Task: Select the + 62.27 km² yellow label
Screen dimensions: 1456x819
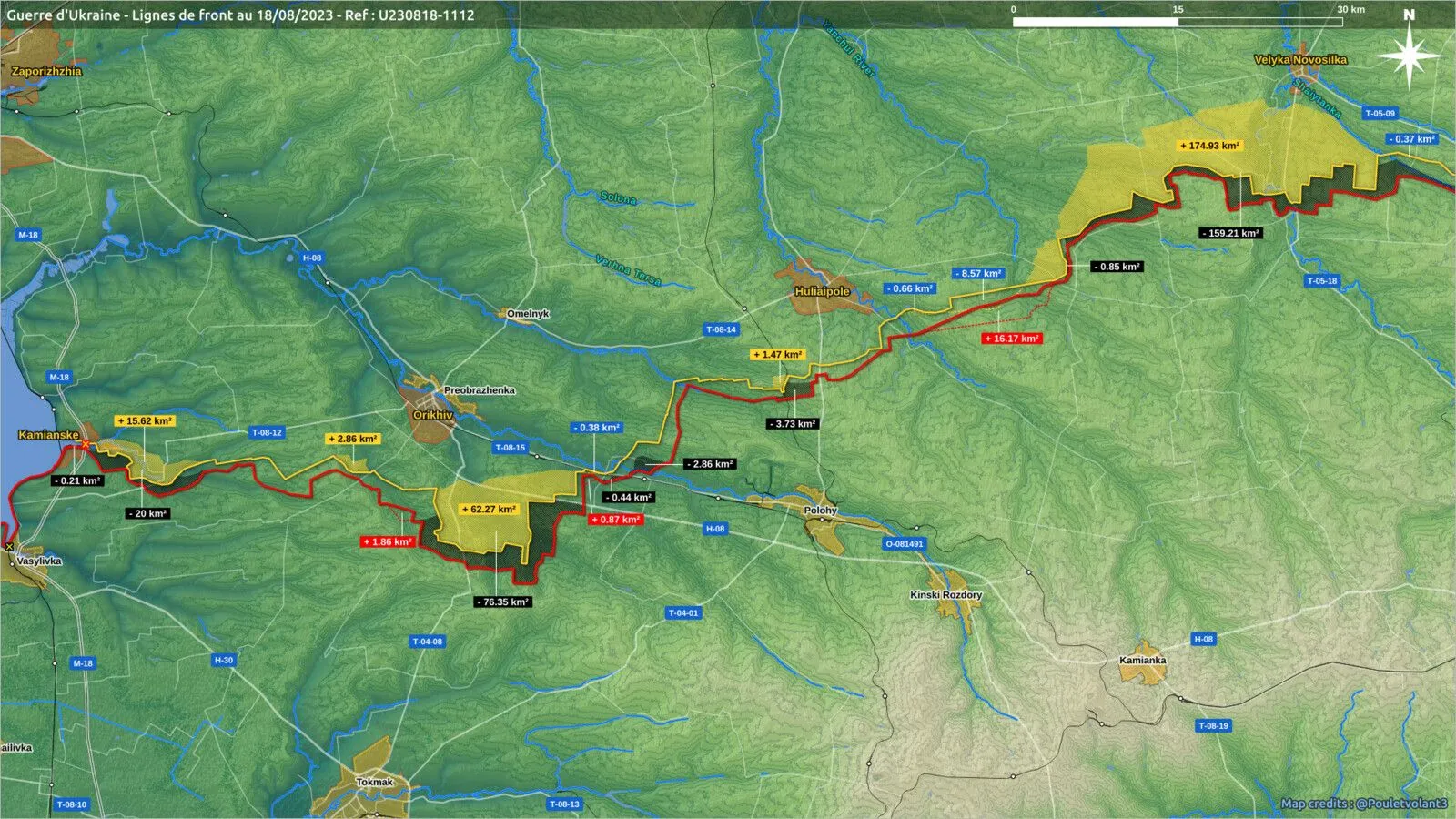Action: [x=490, y=510]
